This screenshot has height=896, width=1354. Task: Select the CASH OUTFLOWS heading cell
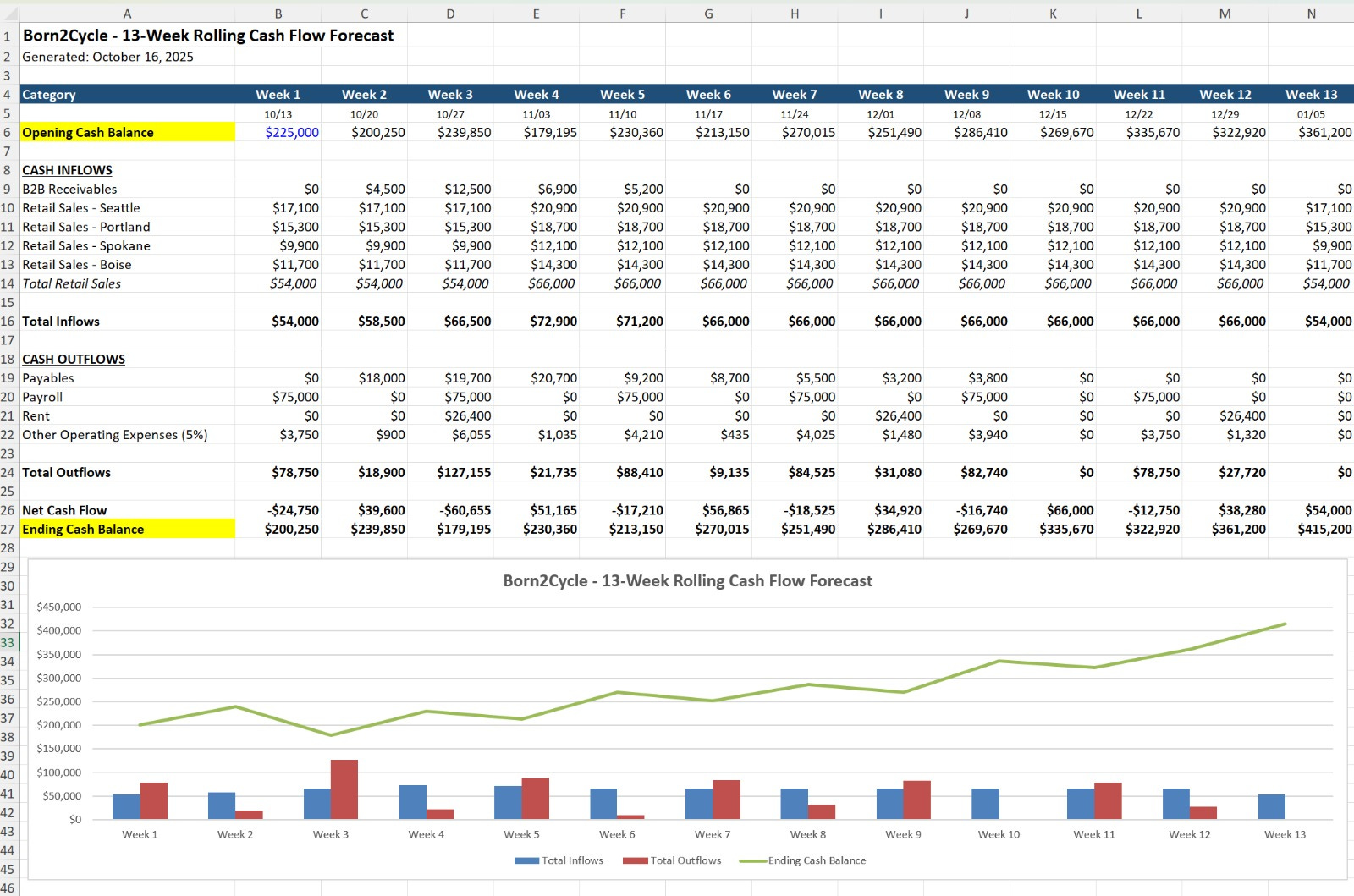[74, 360]
